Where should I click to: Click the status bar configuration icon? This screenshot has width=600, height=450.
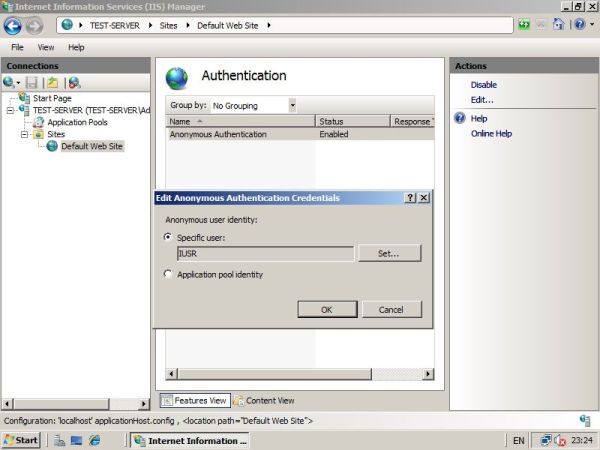coord(585,420)
